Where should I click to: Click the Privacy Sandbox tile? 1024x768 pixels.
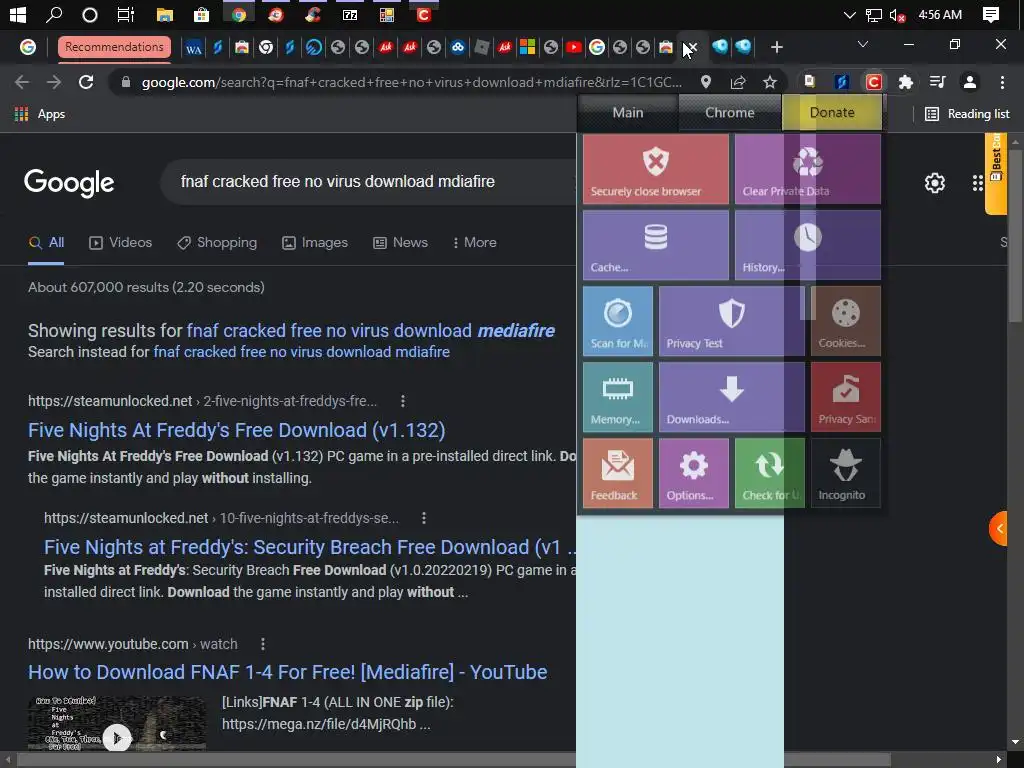point(846,397)
